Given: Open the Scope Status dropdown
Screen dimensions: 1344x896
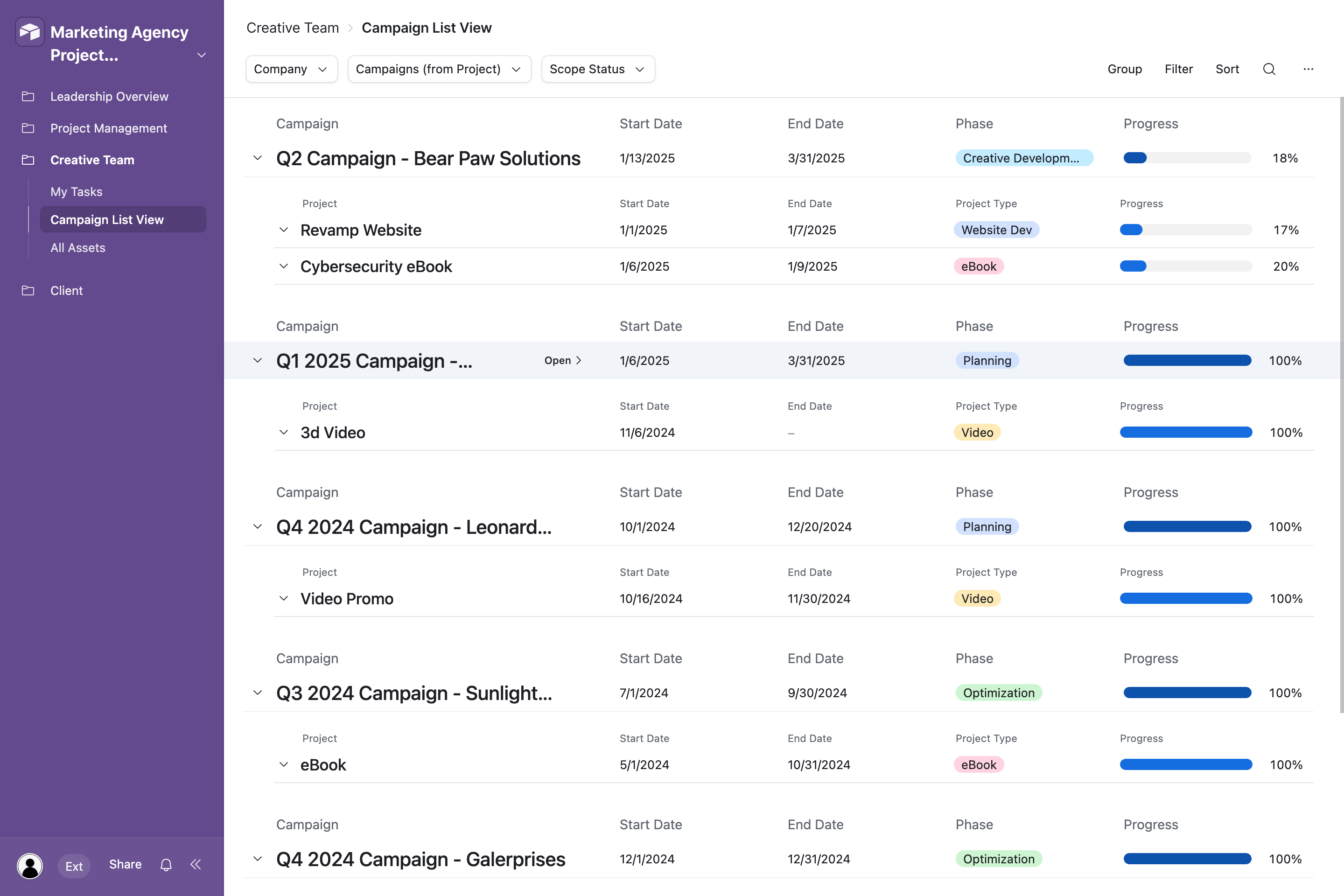Looking at the screenshot, I should click(x=598, y=69).
